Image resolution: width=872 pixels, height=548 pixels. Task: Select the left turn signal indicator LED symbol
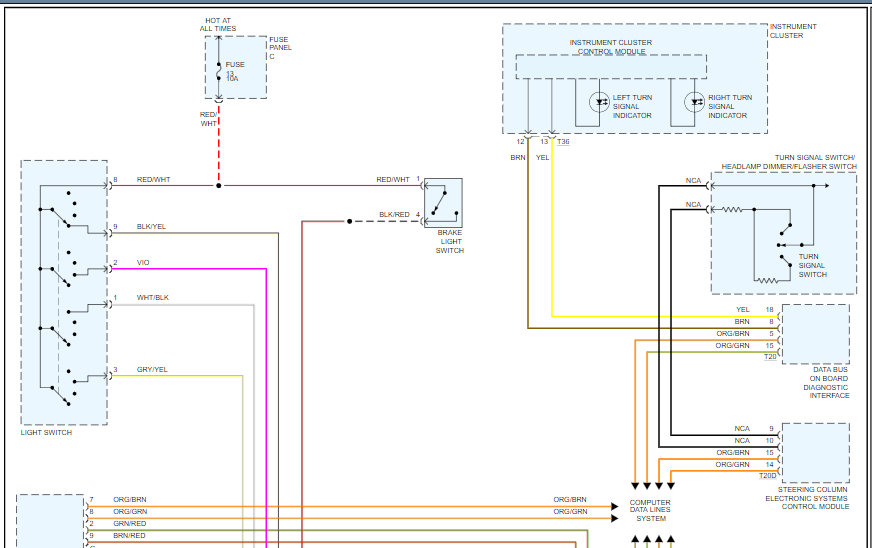click(600, 102)
